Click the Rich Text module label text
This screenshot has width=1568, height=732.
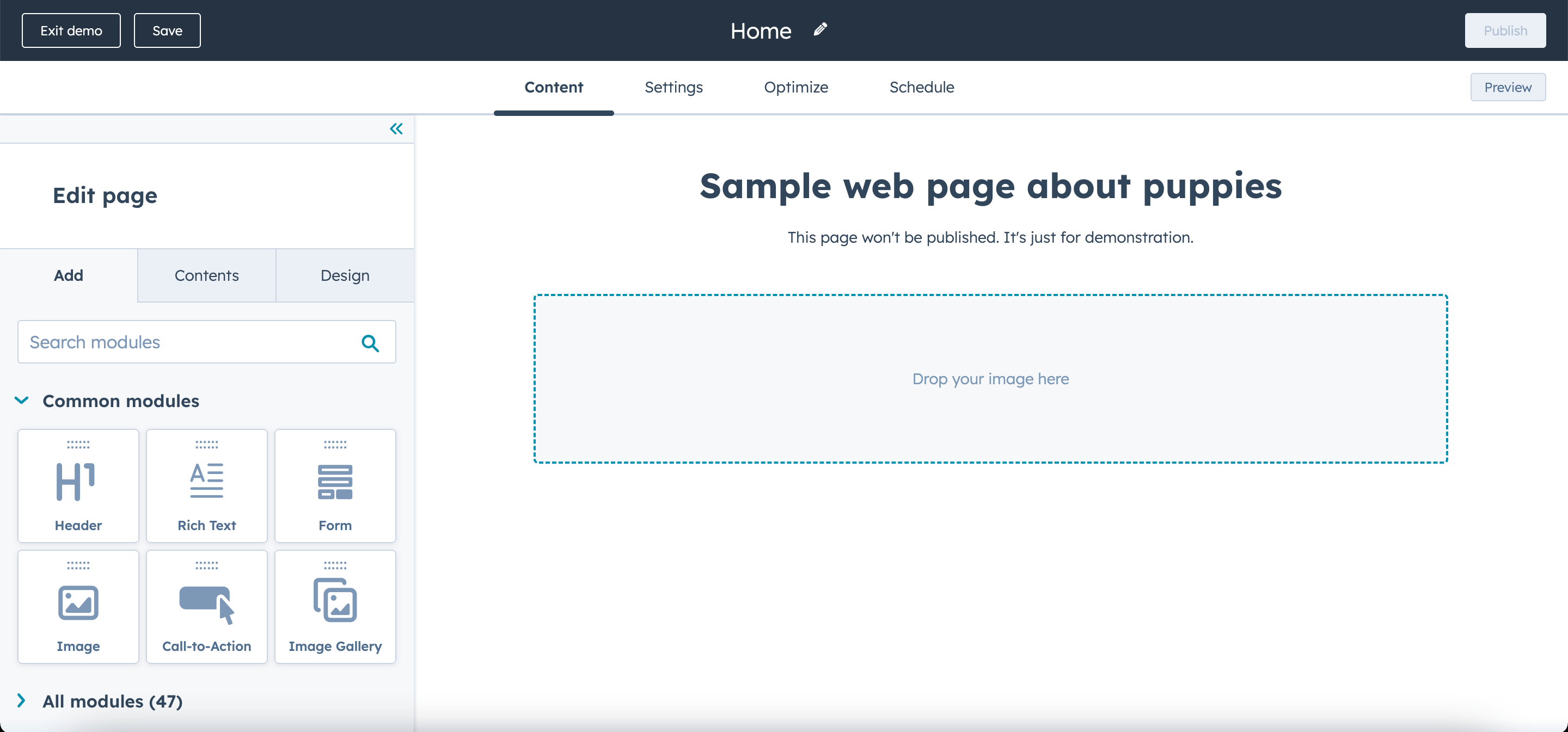pyautogui.click(x=206, y=525)
